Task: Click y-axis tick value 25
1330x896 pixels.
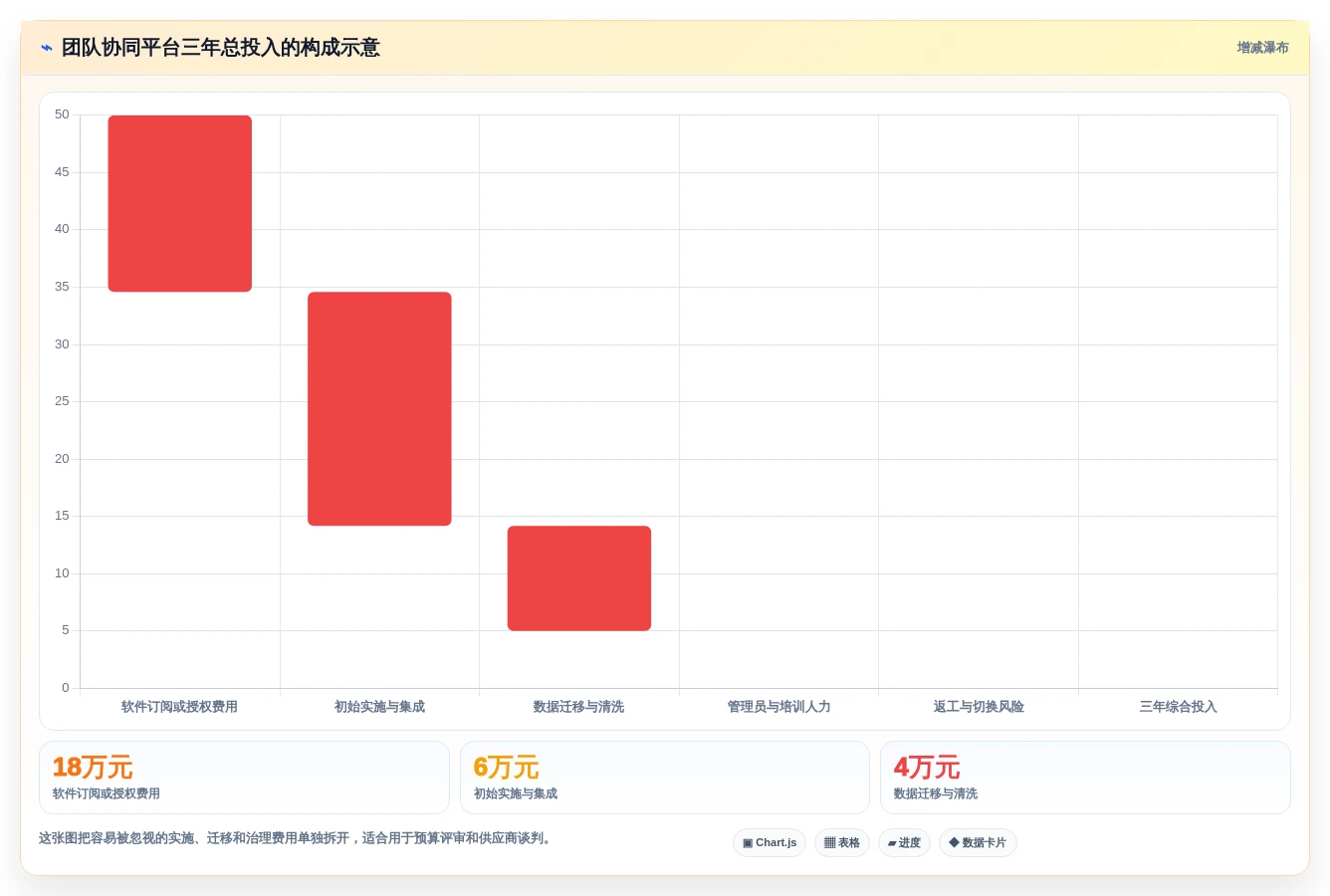Action: pos(62,401)
